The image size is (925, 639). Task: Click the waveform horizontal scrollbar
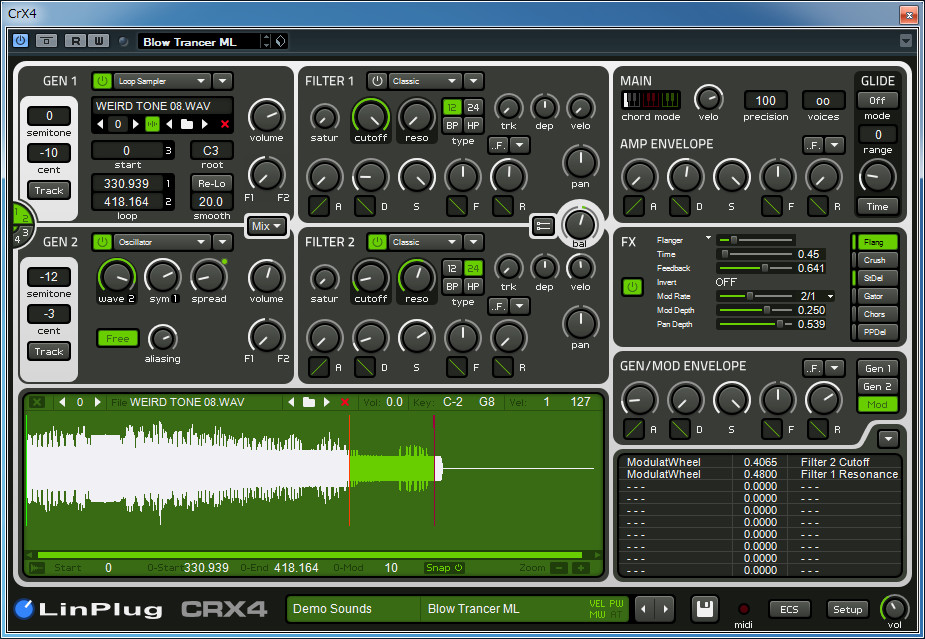click(310, 555)
